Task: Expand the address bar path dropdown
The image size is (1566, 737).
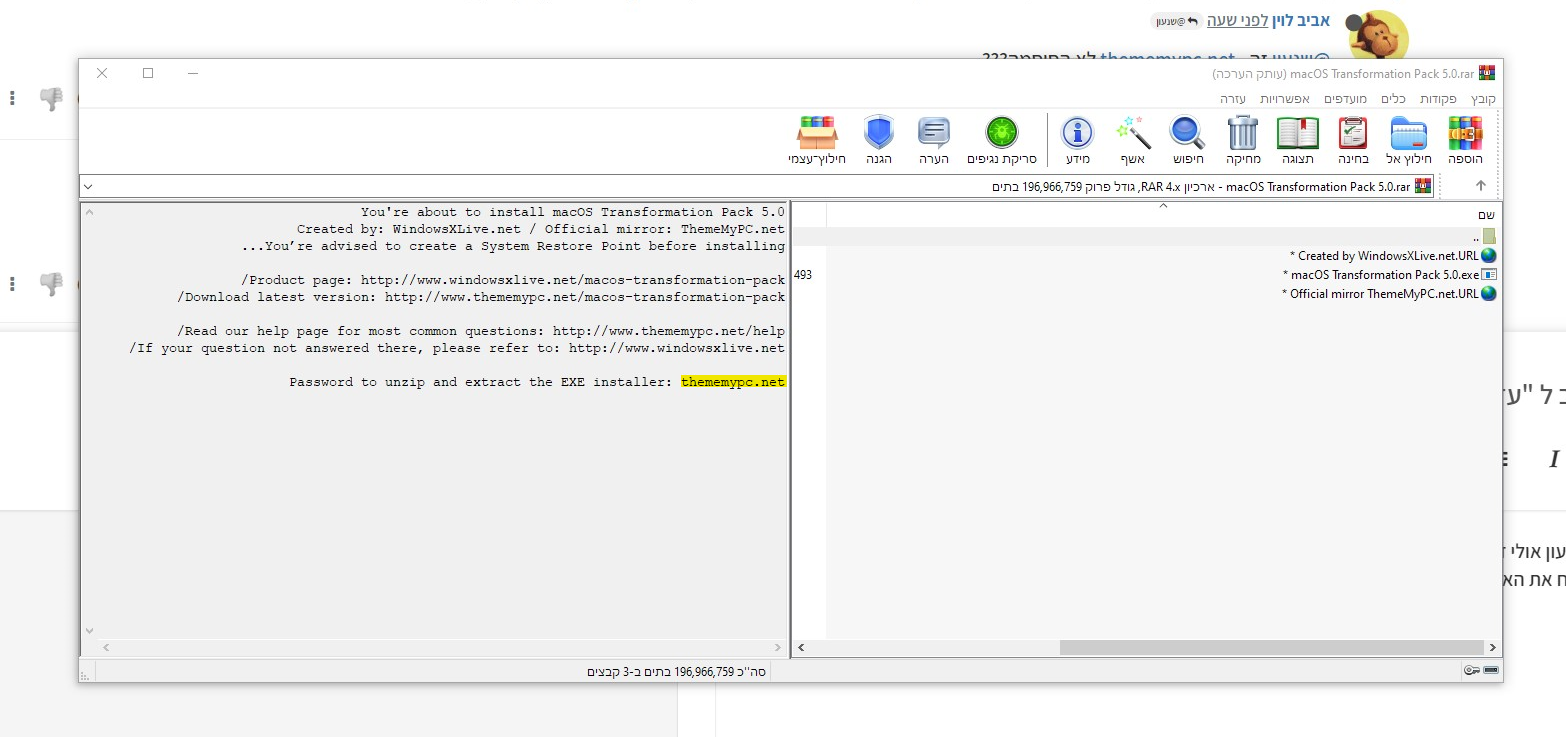Action: (88, 186)
